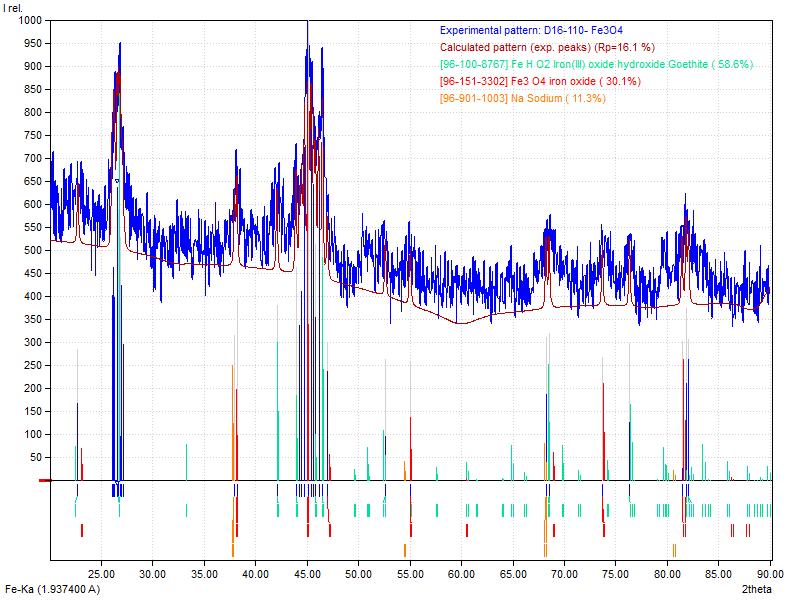
Task: Click the 60.00 tick label on 2theta axis
Action: (461, 574)
